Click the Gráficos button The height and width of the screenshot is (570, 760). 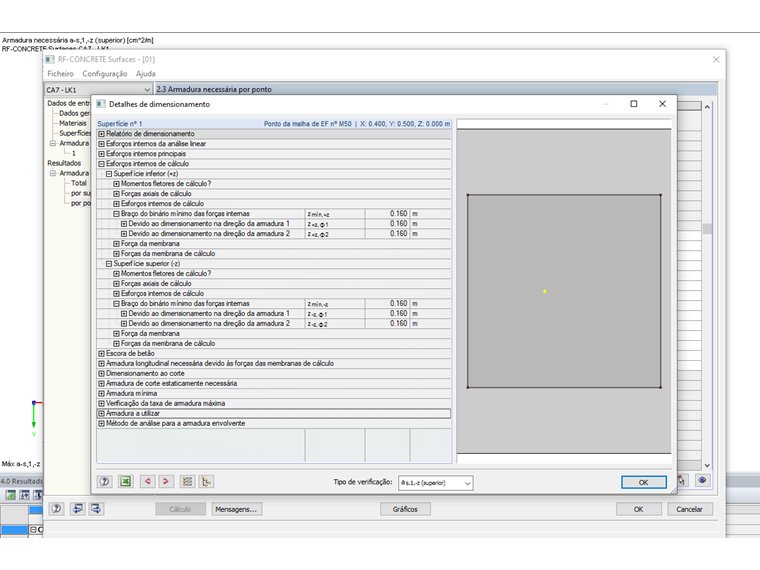pos(405,509)
